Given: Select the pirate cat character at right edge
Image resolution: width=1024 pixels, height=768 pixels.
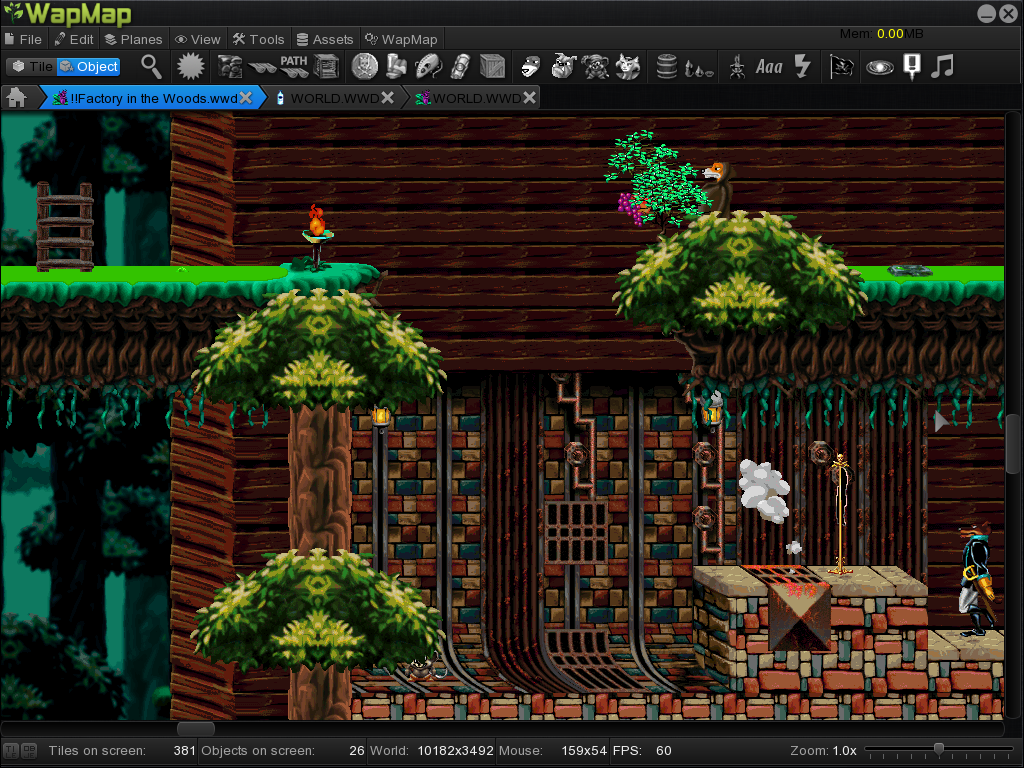Looking at the screenshot, I should click(978, 580).
